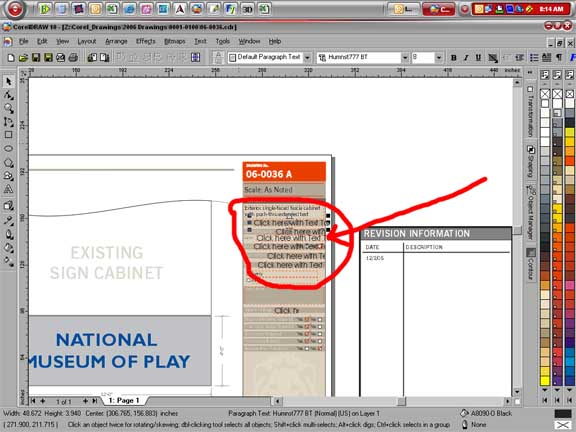Open the Fill tool bucket flyout
576x432 pixels.
pyautogui.click(x=8, y=248)
